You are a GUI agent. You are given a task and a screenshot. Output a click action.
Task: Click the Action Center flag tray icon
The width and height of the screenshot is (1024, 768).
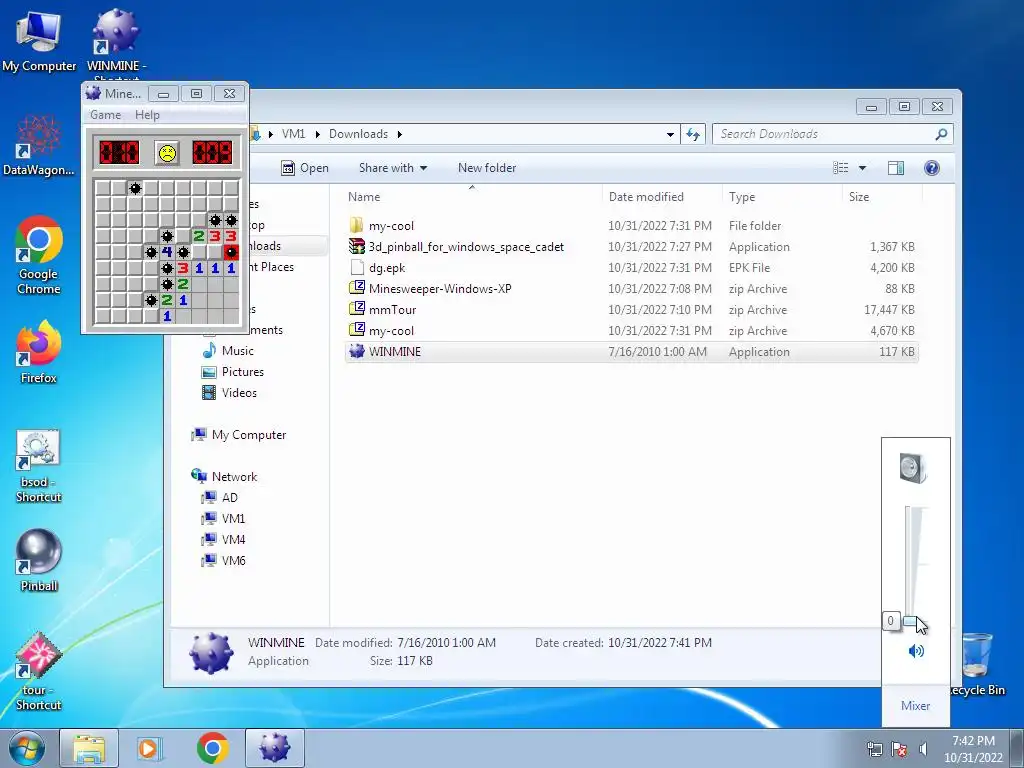coord(899,749)
